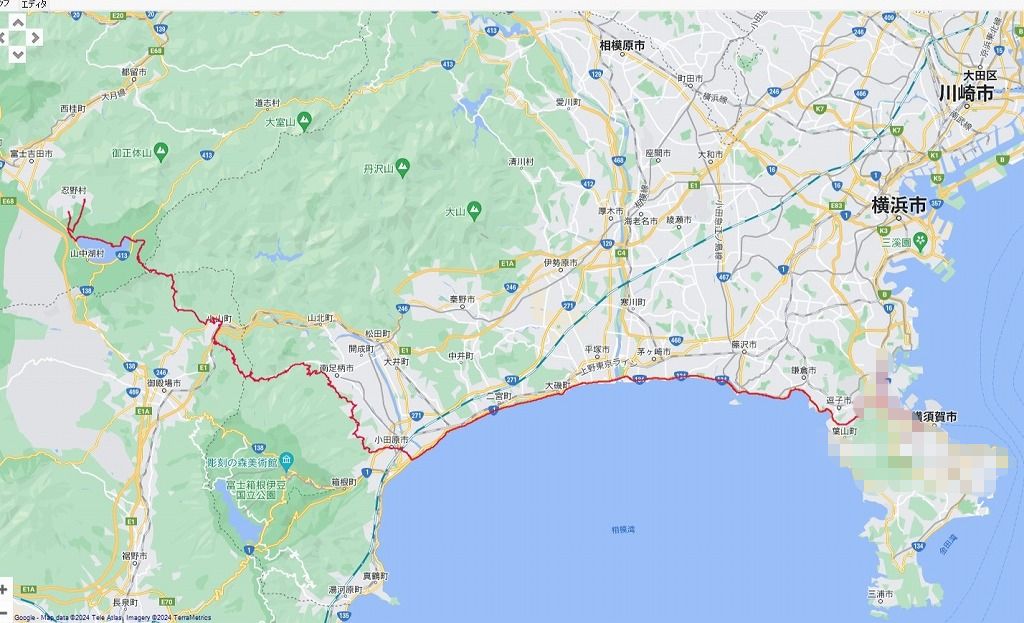Image resolution: width=1024 pixels, height=623 pixels.
Task: Switch to the エディタ tab
Action: pos(34,4)
